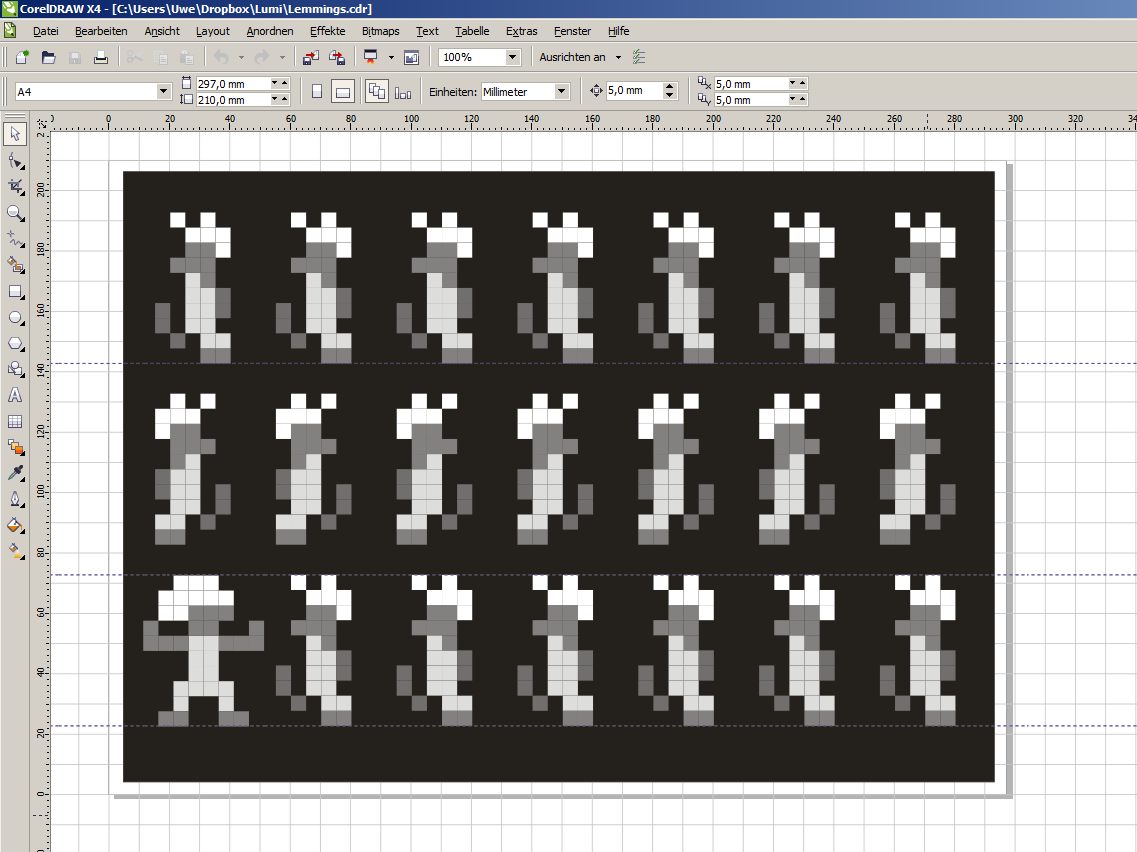Select the front-facing lemming with spread arms

[x=203, y=650]
